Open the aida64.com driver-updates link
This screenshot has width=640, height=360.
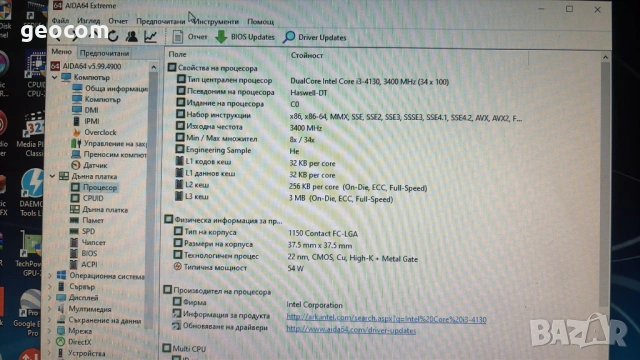pyautogui.click(x=351, y=330)
